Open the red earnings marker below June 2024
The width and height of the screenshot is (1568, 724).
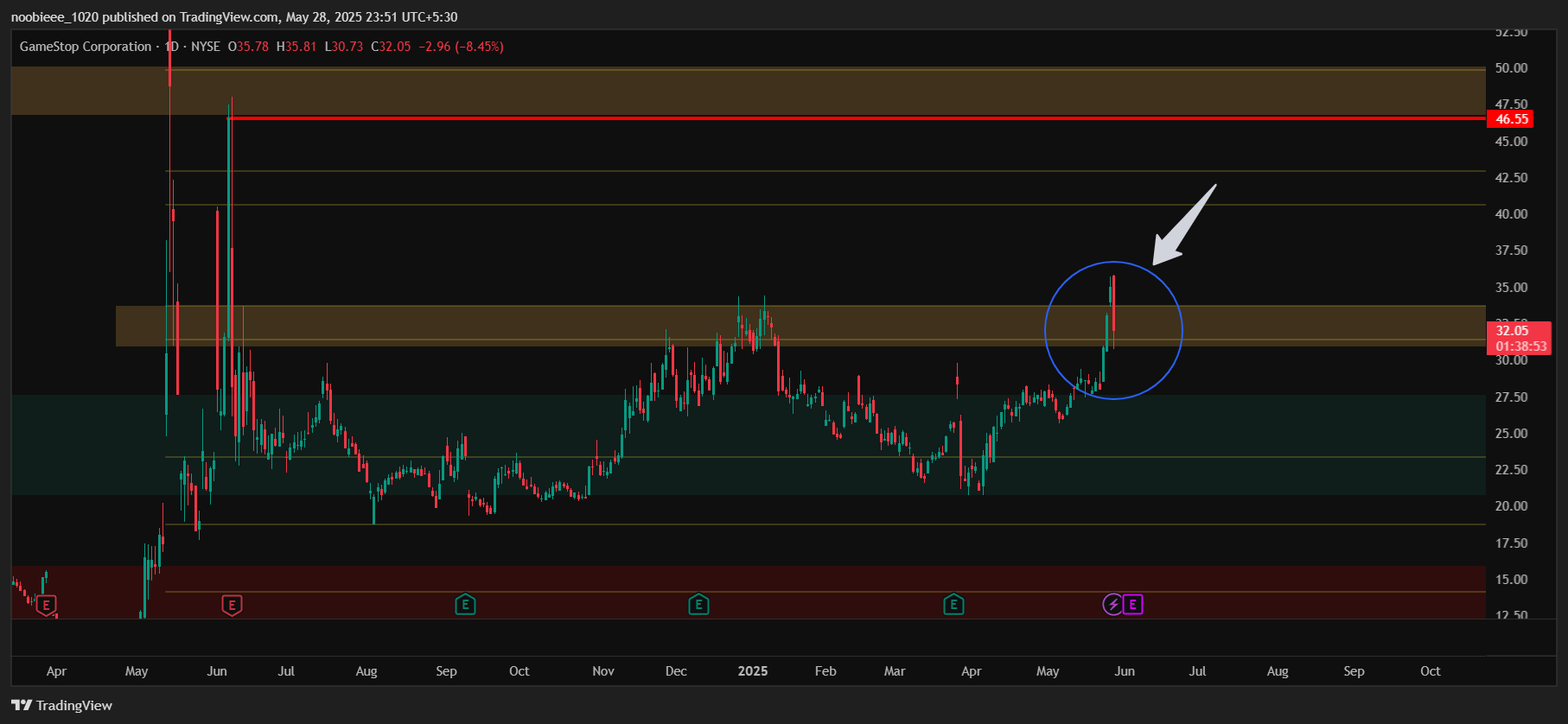[x=232, y=605]
